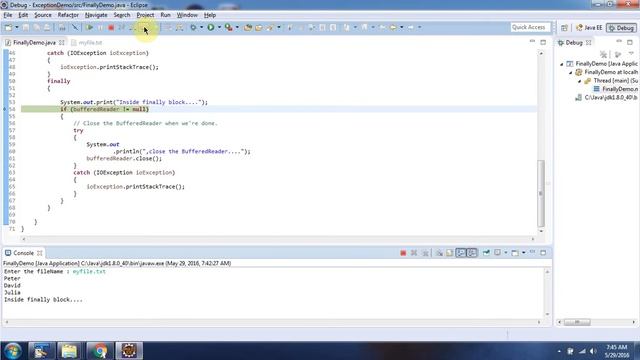The height and width of the screenshot is (360, 640).
Task: Open the New file dropdown arrow
Action: pyautogui.click(x=17, y=27)
